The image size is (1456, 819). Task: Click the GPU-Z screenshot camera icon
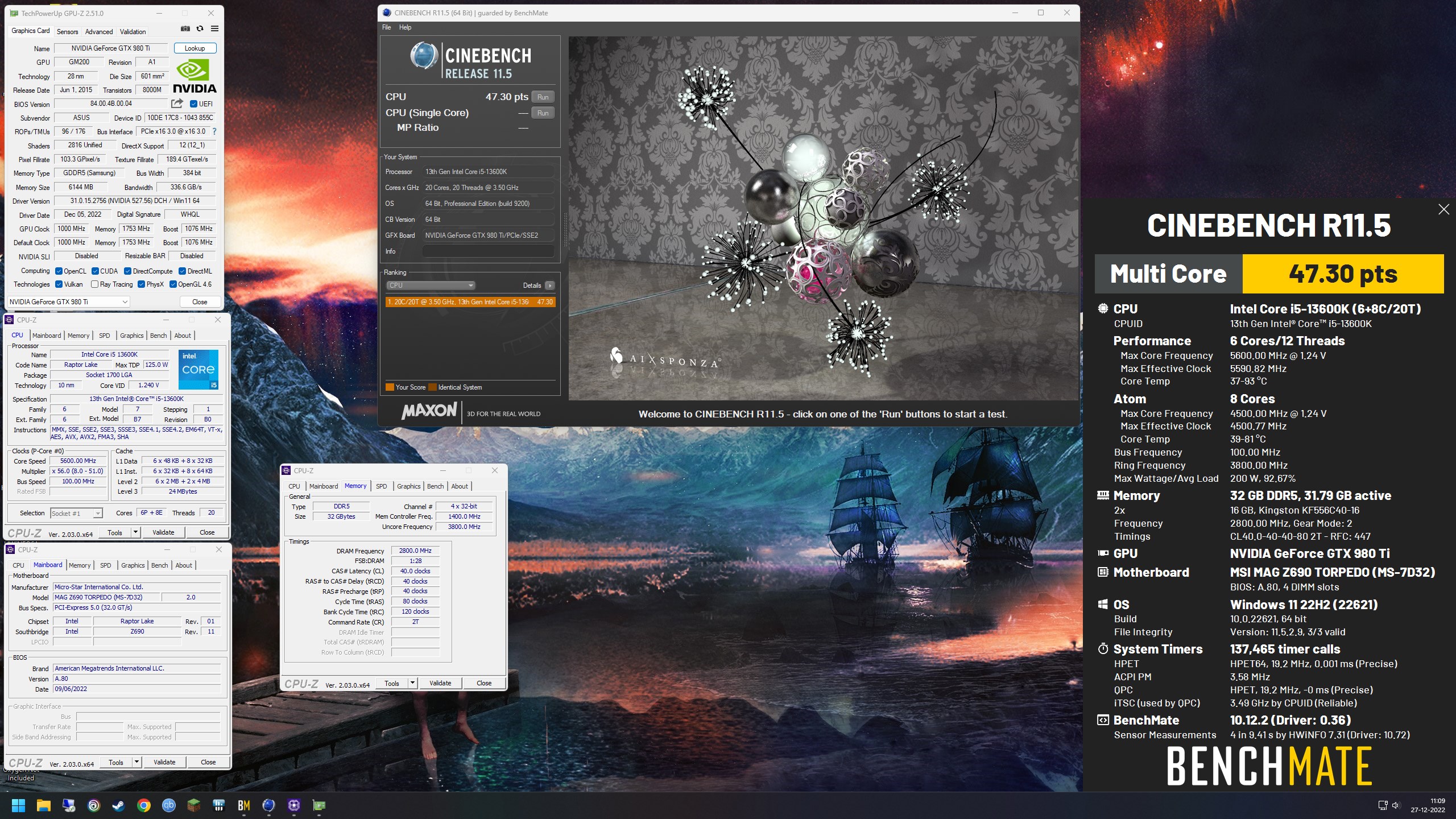point(185,28)
